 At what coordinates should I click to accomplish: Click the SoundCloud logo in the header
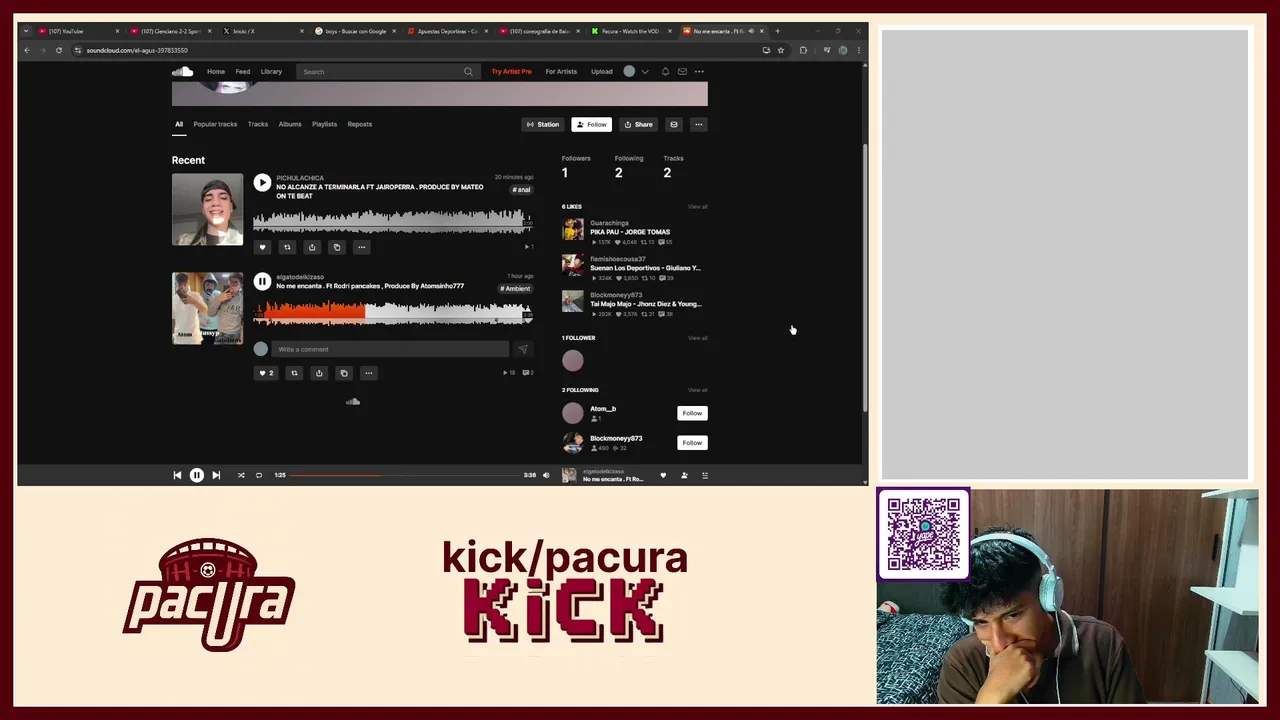(x=182, y=71)
